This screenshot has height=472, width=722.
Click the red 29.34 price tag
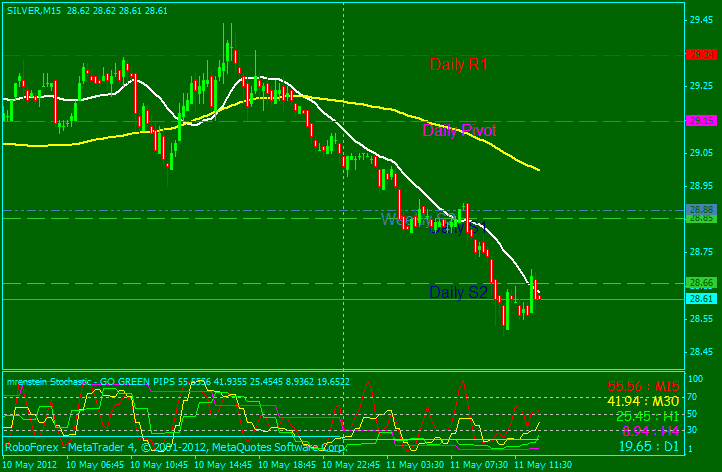(x=701, y=55)
